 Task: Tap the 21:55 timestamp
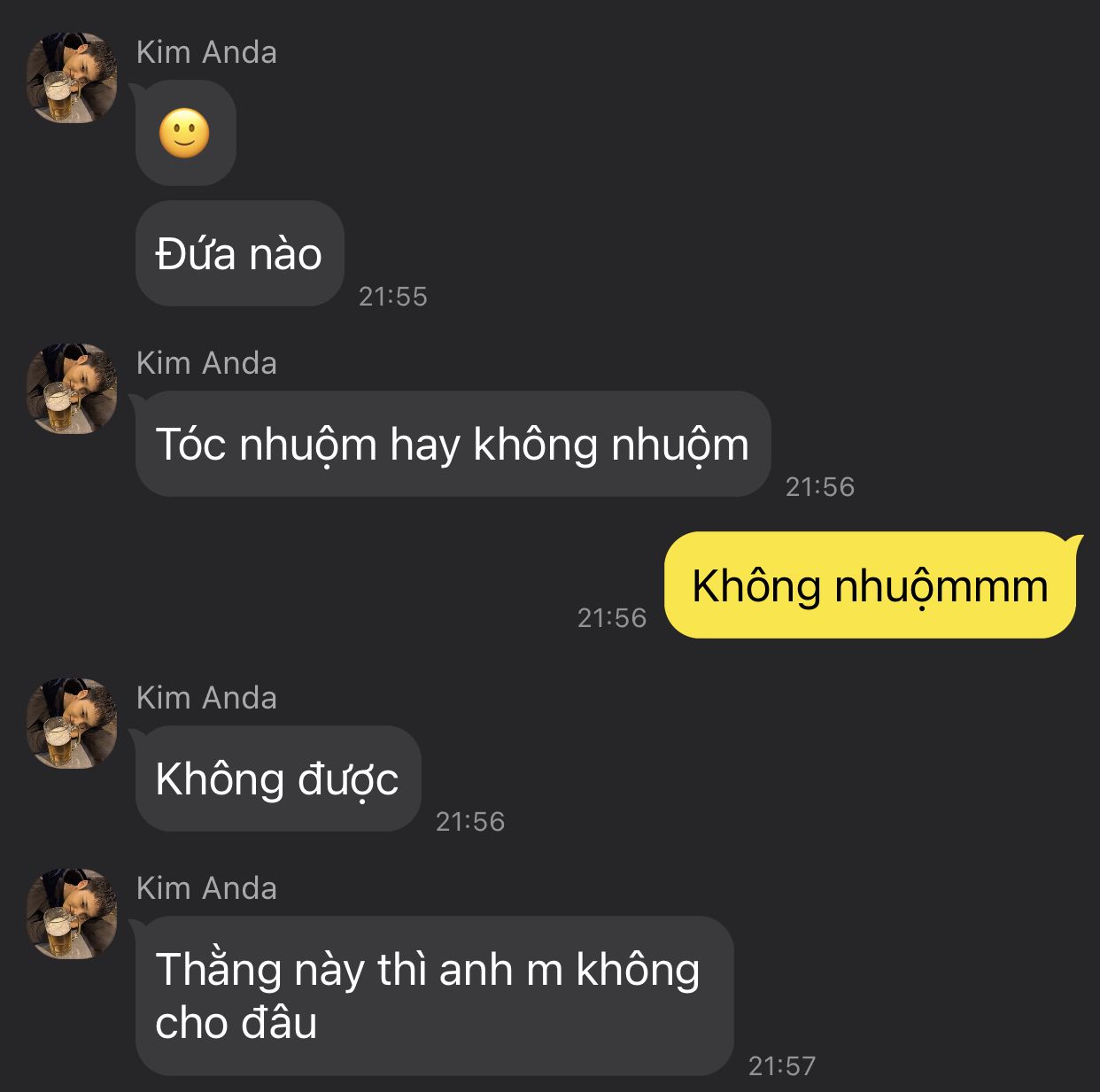(x=393, y=297)
